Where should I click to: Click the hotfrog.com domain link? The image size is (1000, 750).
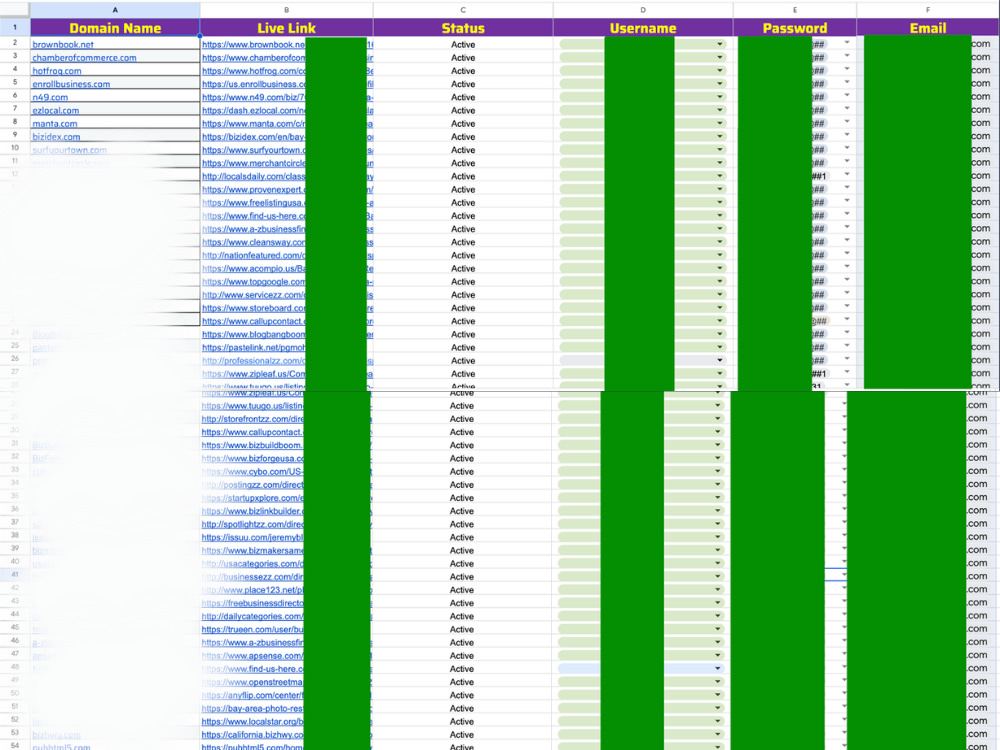(57, 71)
